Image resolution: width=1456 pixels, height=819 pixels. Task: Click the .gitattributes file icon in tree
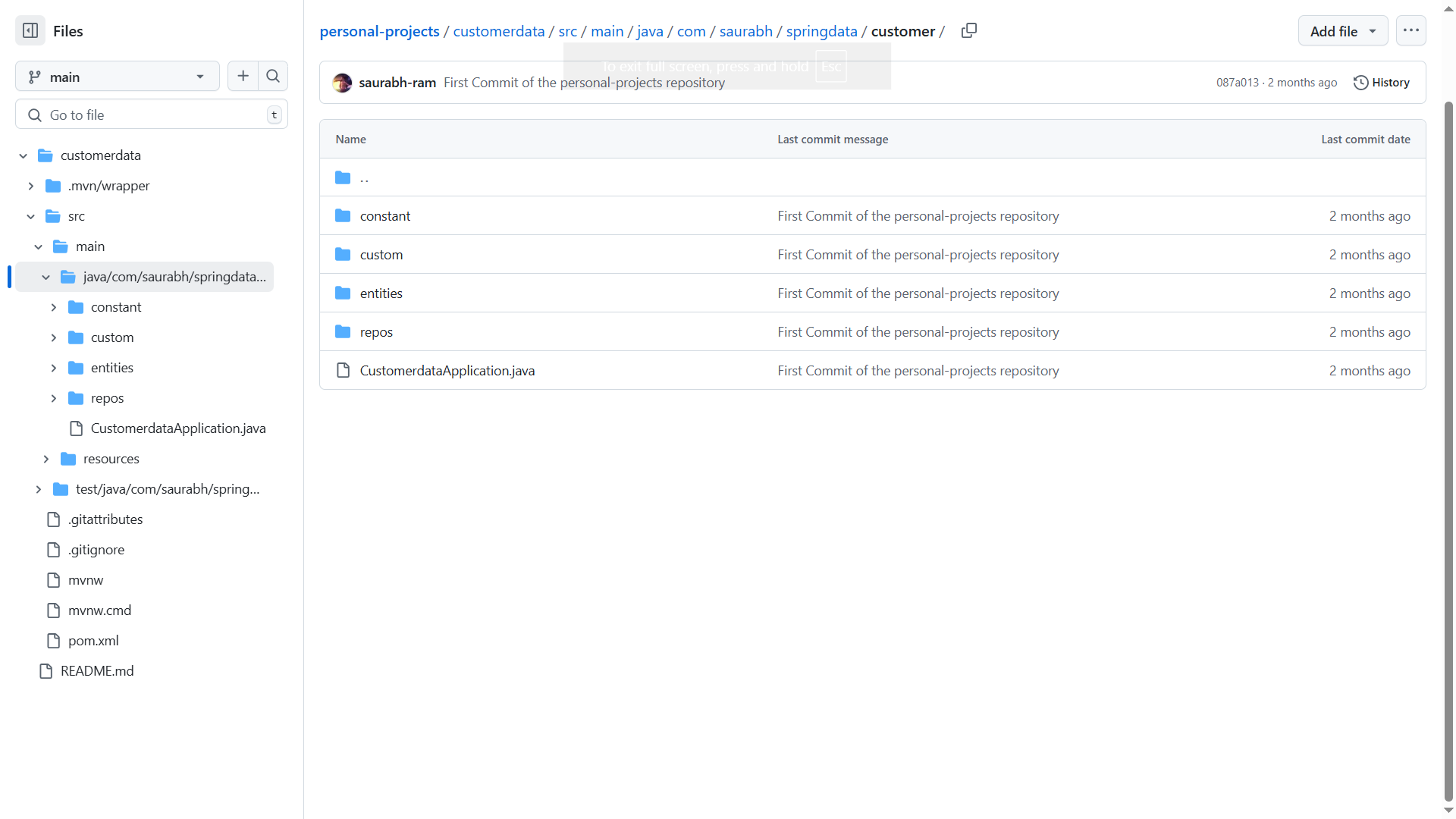click(x=54, y=519)
